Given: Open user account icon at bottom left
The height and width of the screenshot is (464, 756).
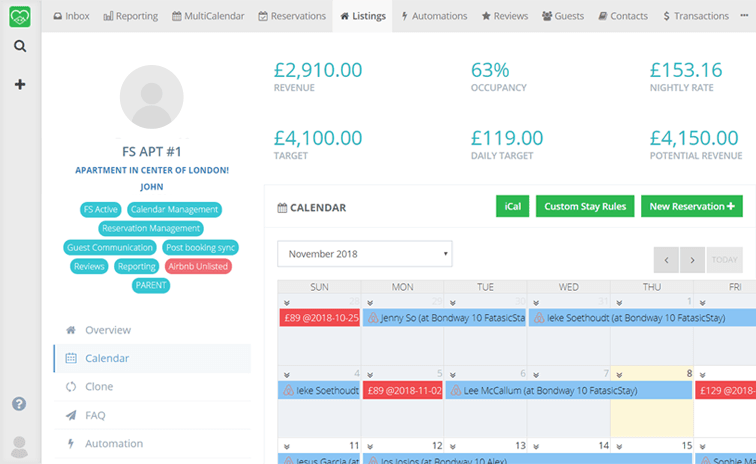Looking at the screenshot, I should [19, 446].
